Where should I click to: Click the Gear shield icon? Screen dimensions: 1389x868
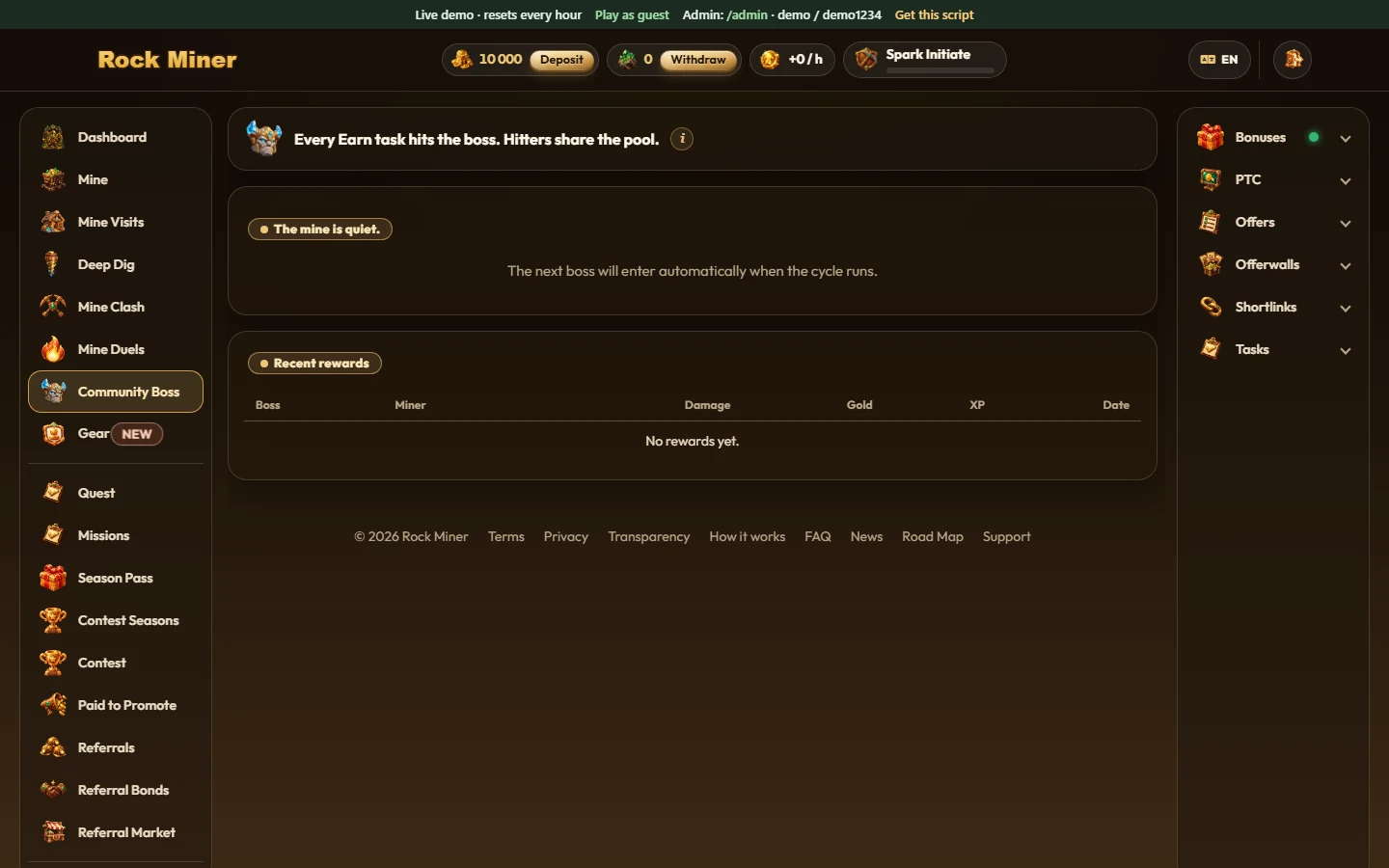[53, 434]
